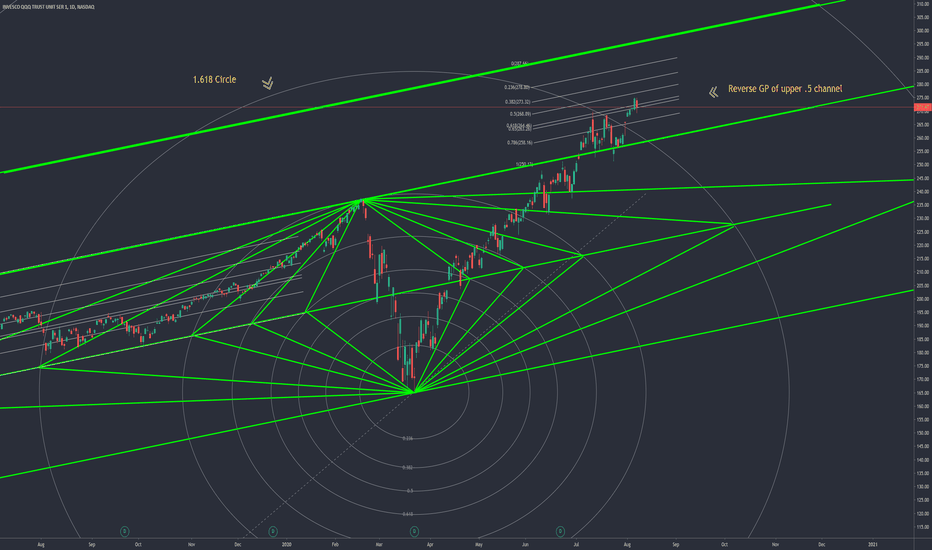Click the red current price label on axis
932x550 pixels.
[x=922, y=108]
